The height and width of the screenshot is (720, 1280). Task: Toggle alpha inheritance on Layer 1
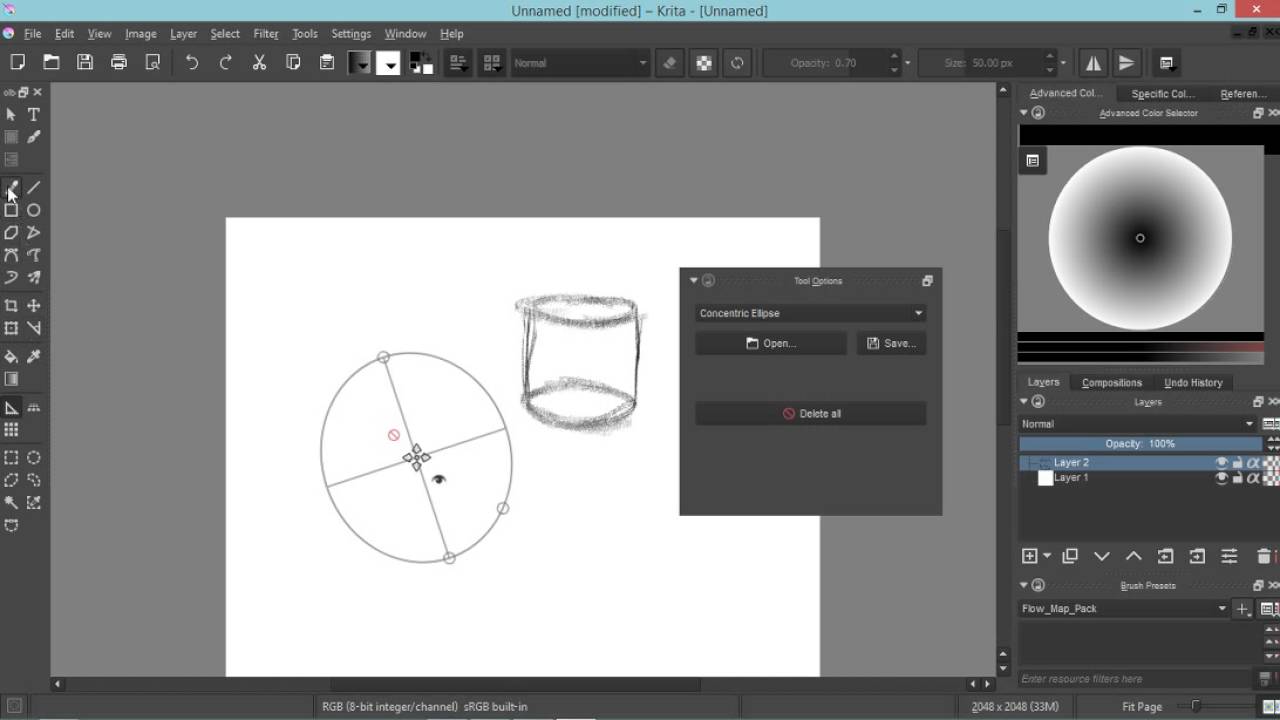(1252, 478)
